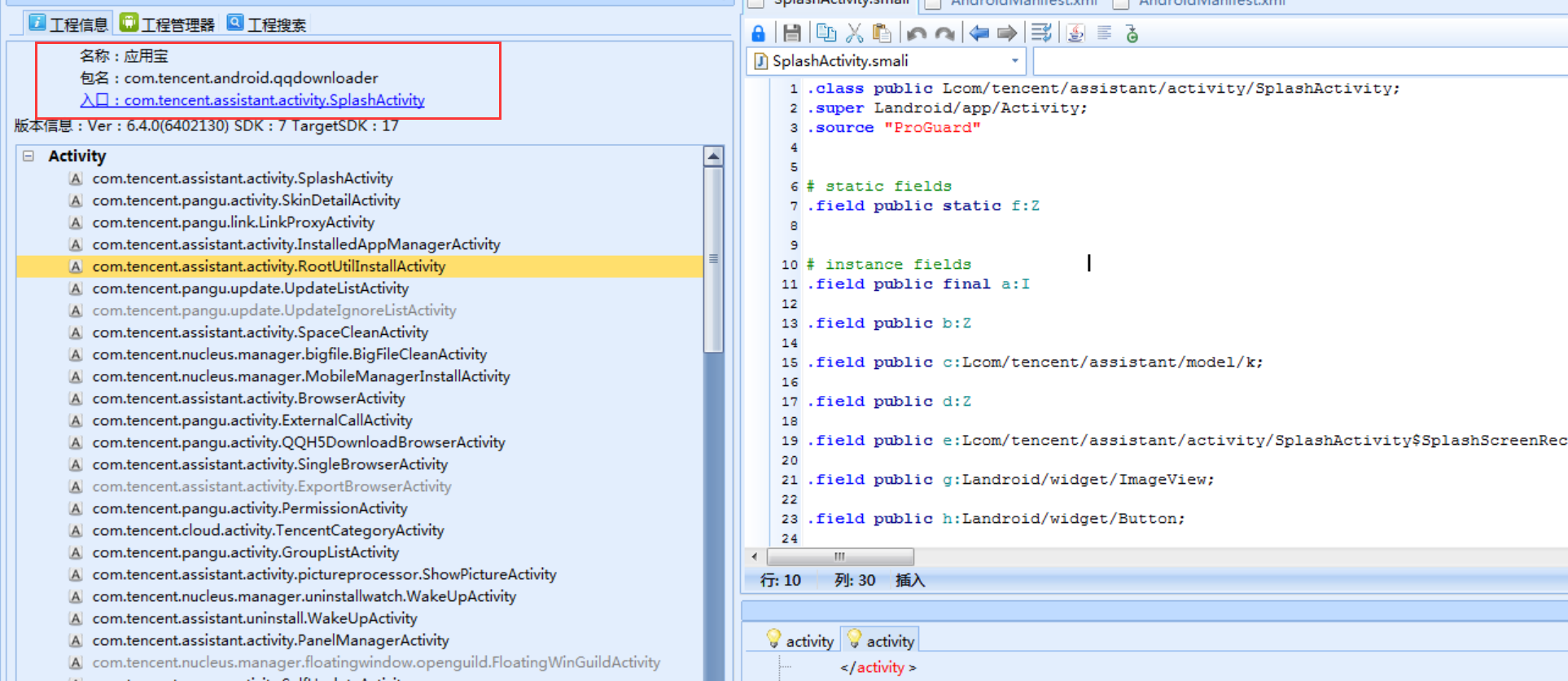Redo the last undone edit
Screen dimensions: 1568x681
944,33
